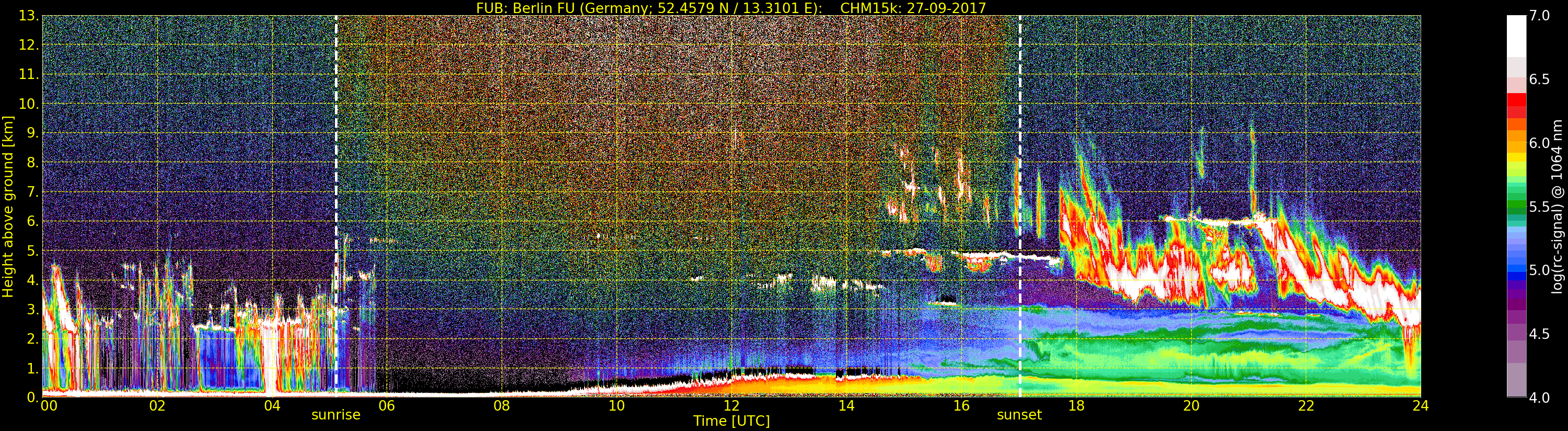
Task: Click the 18 hour tick label
Action: 1076,406
